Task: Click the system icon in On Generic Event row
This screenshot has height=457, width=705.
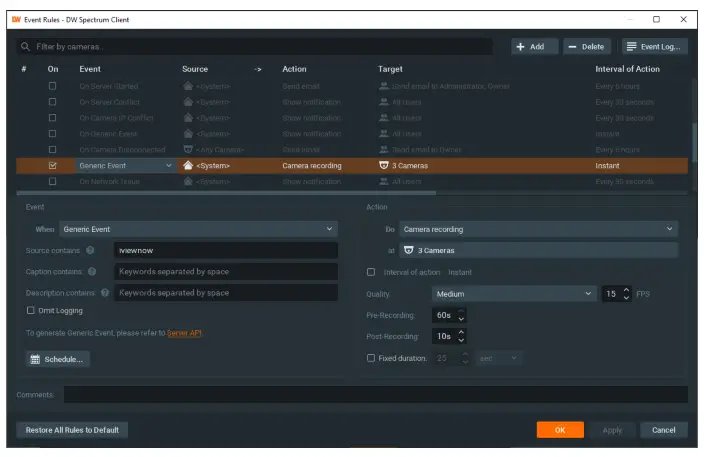Action: click(188, 134)
